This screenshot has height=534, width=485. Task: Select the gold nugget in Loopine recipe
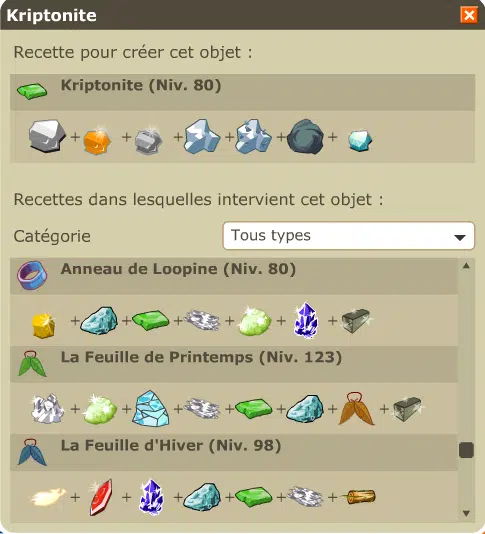click(43, 325)
